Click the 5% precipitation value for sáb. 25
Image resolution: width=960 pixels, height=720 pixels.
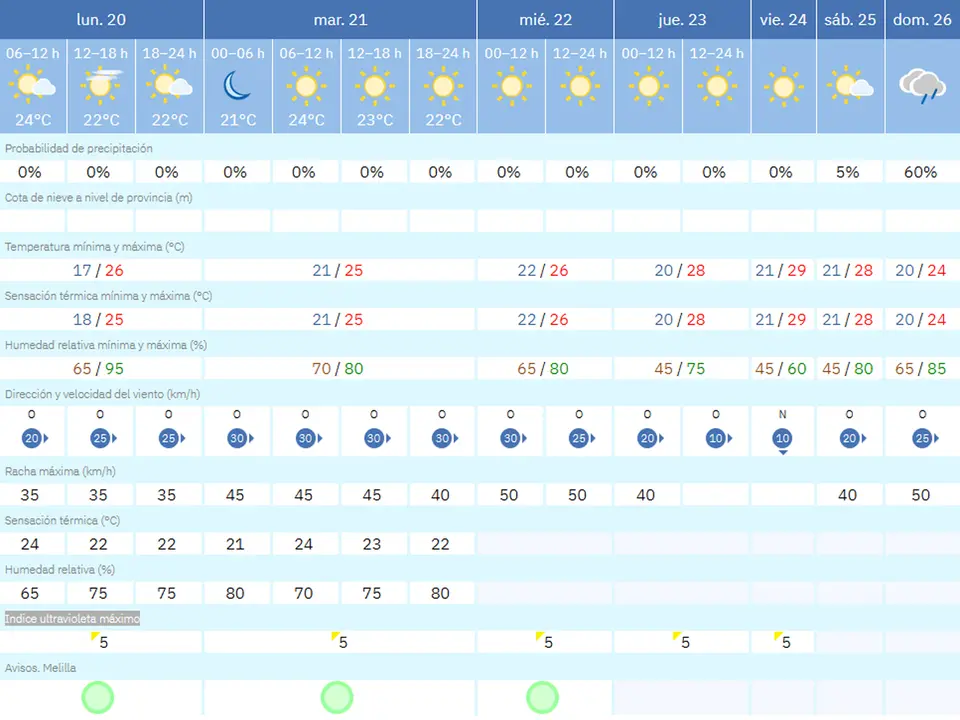pyautogui.click(x=847, y=172)
